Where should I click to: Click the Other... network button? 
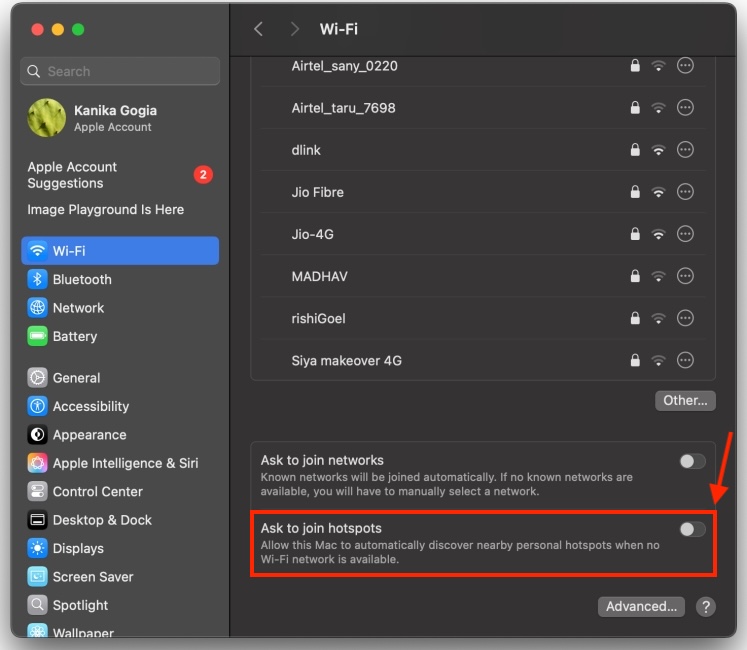[685, 400]
